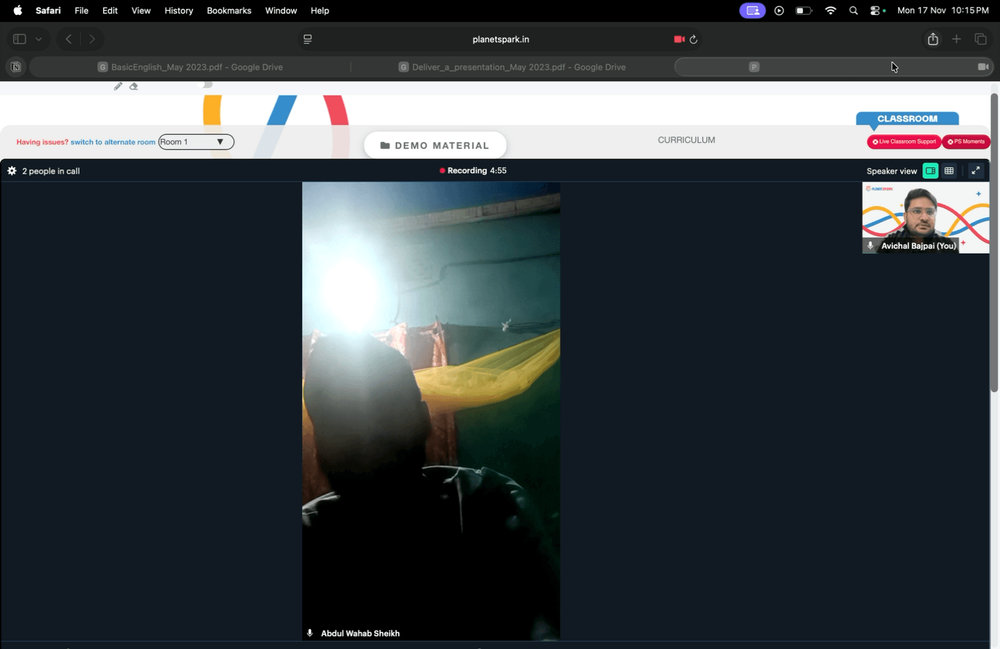This screenshot has height=649, width=1000.
Task: Click the Now Playing menu bar icon
Action: [779, 10]
